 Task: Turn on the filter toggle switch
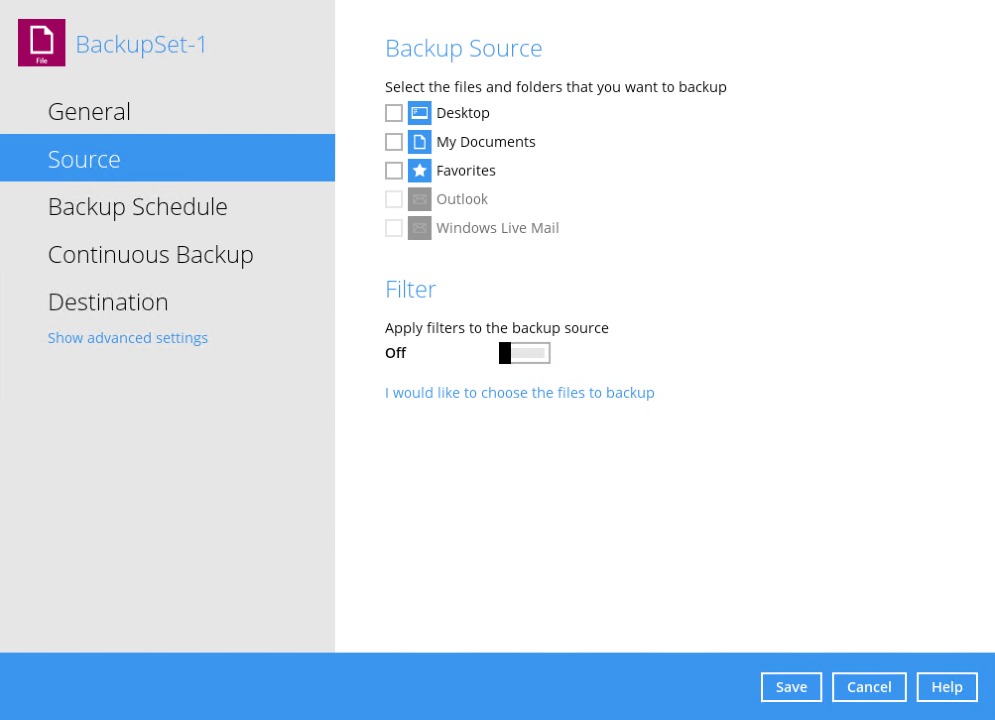click(524, 352)
